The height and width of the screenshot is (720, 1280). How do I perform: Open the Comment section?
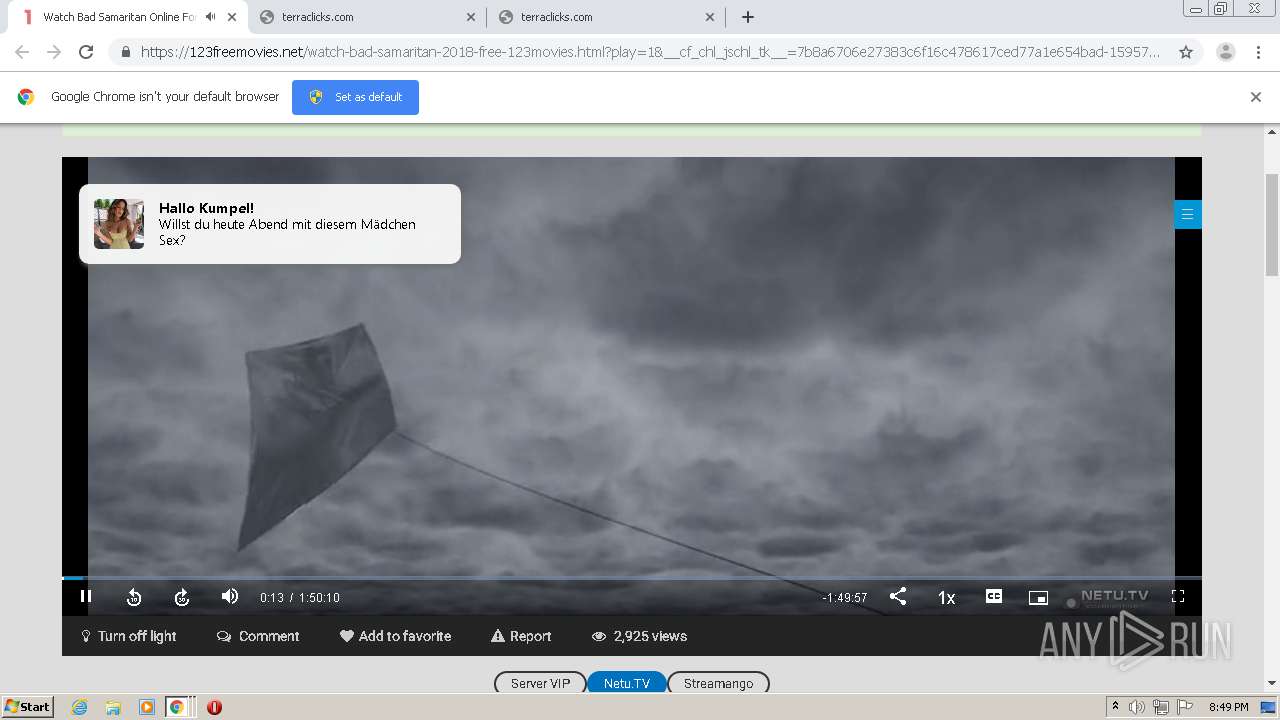[x=258, y=636]
